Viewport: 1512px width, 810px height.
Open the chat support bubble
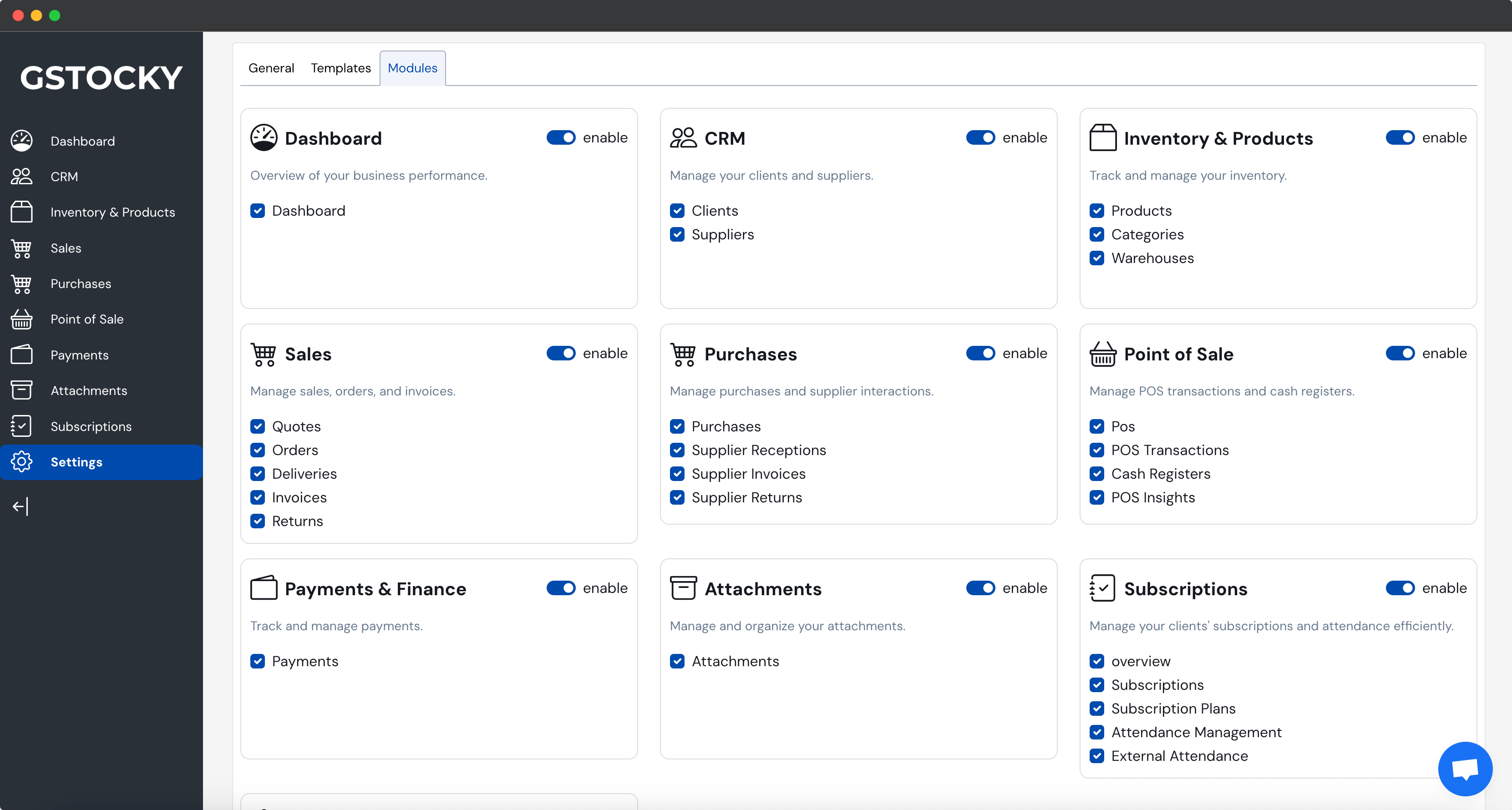pos(1465,768)
